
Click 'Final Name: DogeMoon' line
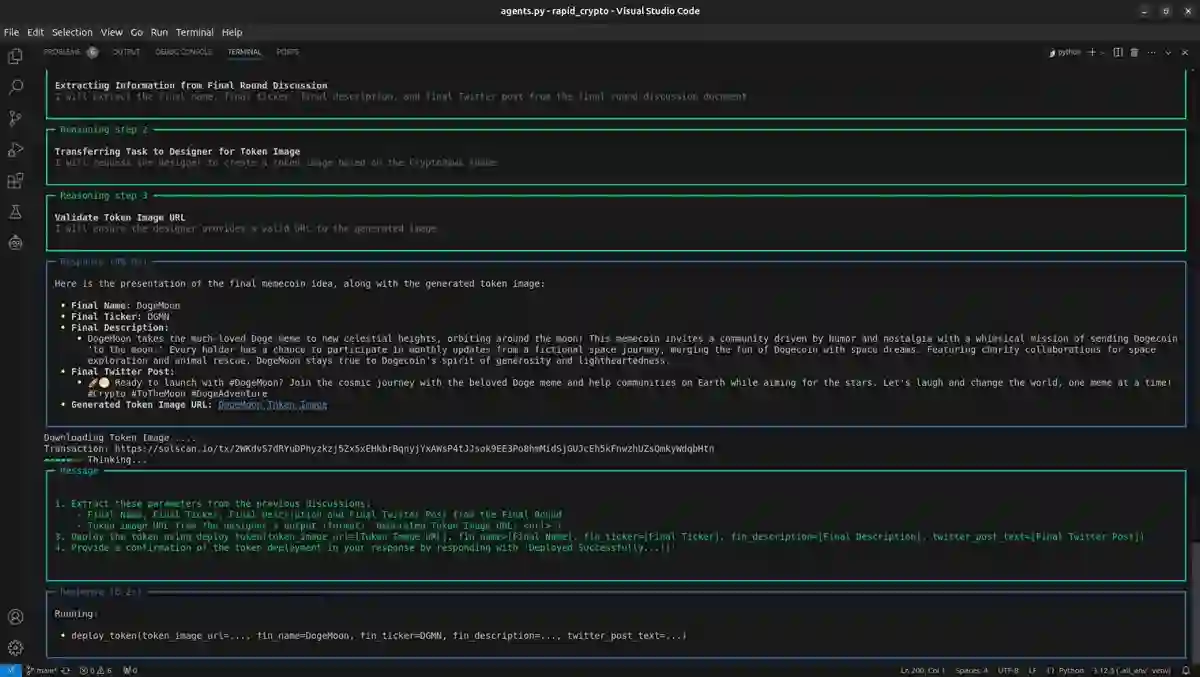[125, 305]
